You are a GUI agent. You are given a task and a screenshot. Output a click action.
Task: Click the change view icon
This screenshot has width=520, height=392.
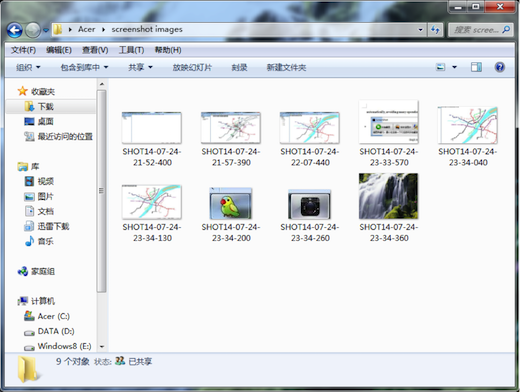[x=440, y=67]
